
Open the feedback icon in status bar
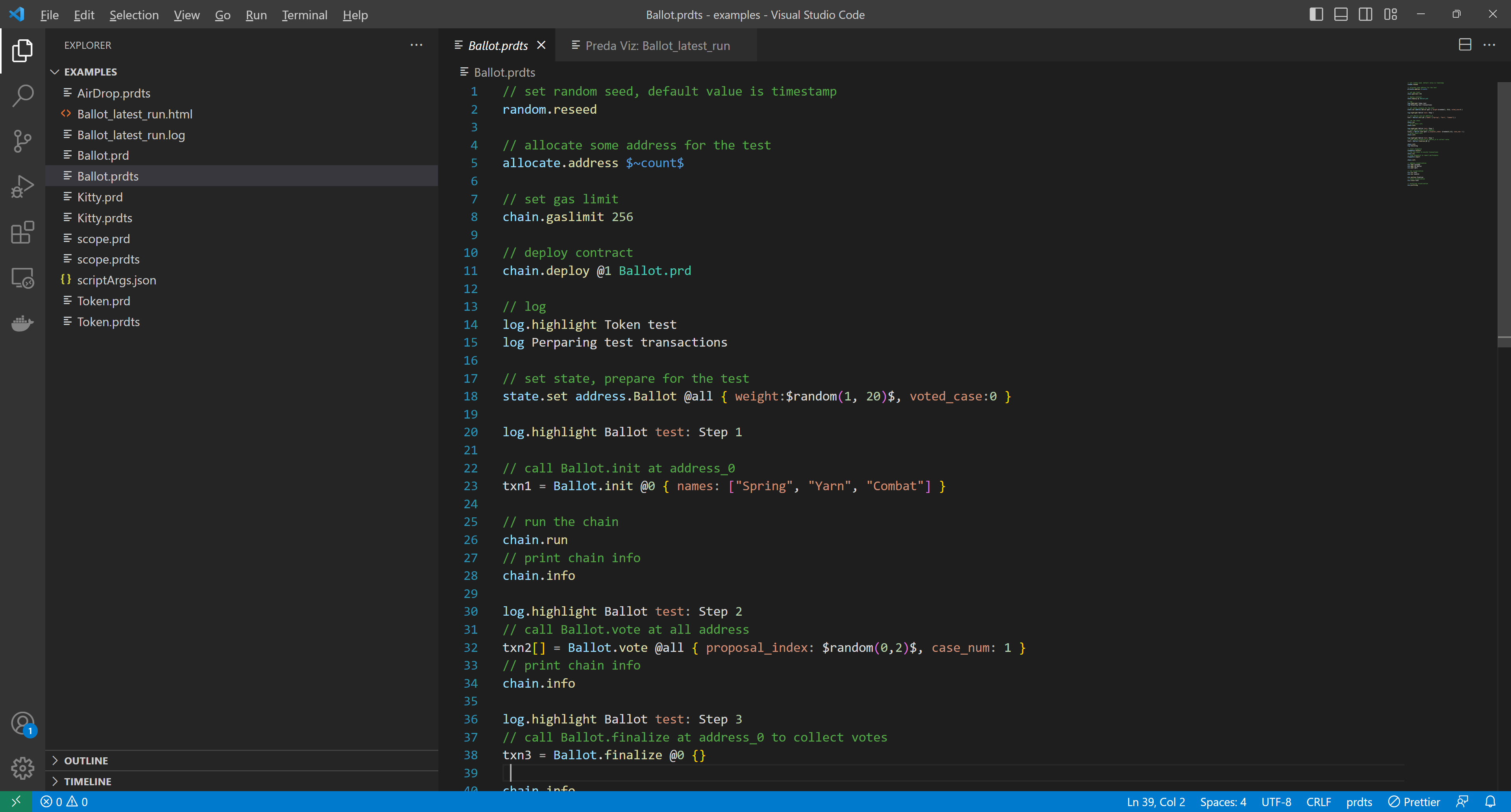(1462, 801)
